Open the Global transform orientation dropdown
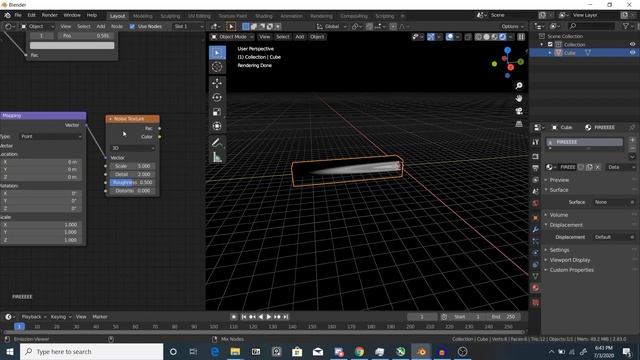The image size is (640, 360). click(331, 27)
